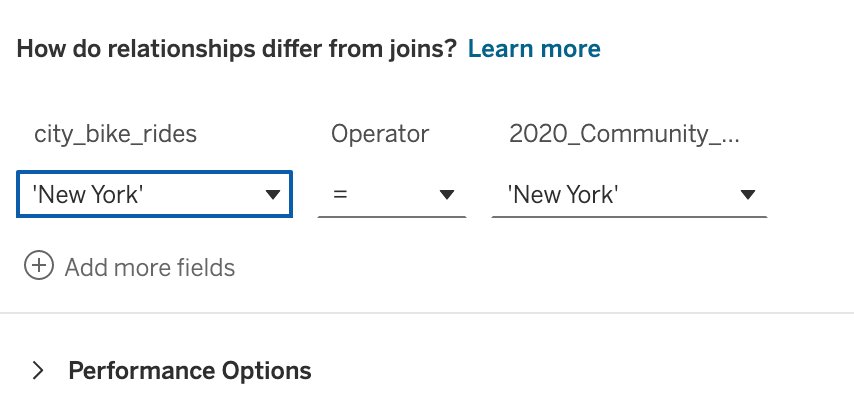Image resolution: width=854 pixels, height=412 pixels.
Task: Click the truncated 2020_Community_... table header
Action: pos(624,134)
